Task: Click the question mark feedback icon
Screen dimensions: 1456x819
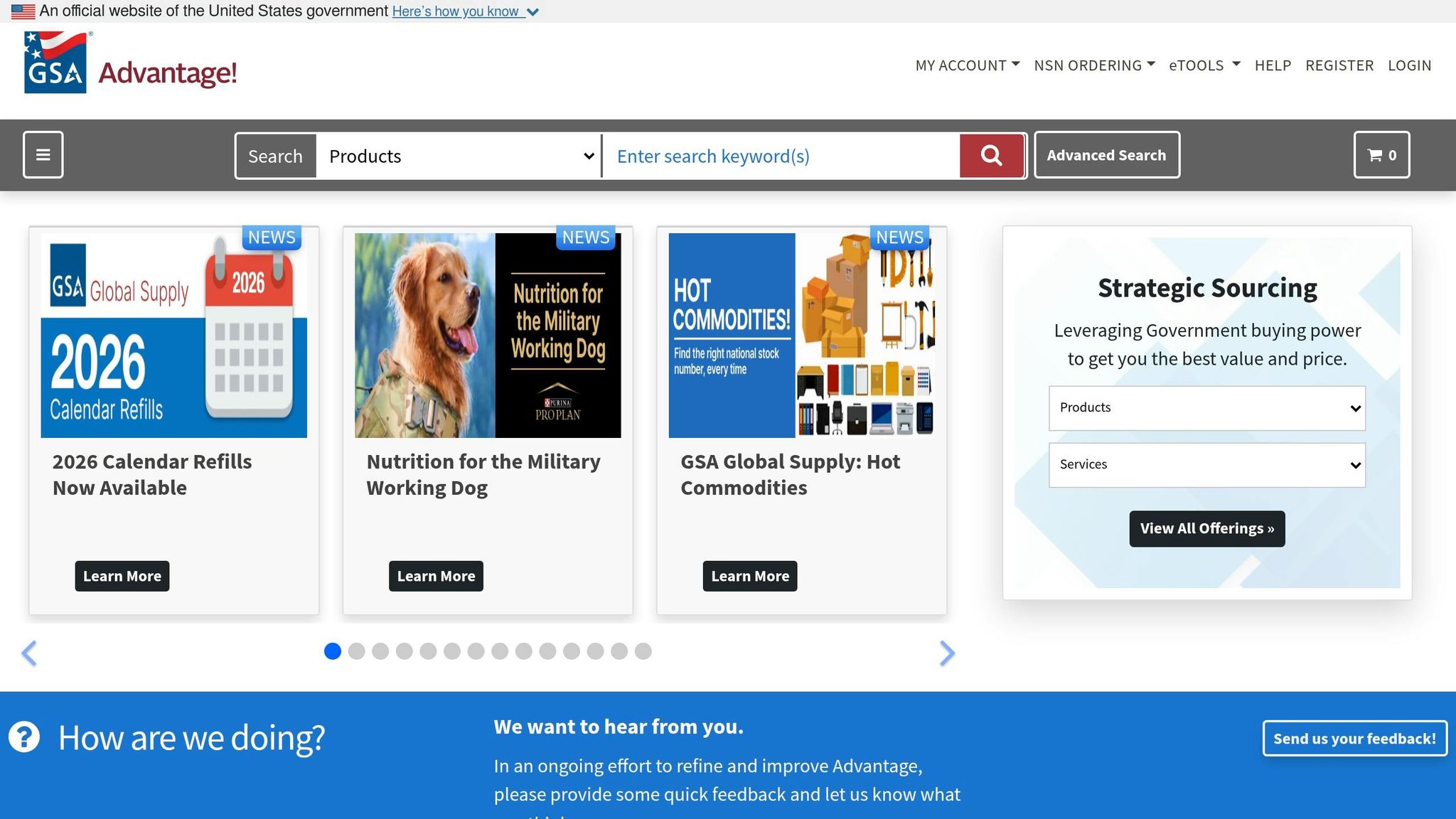Action: coord(24,737)
